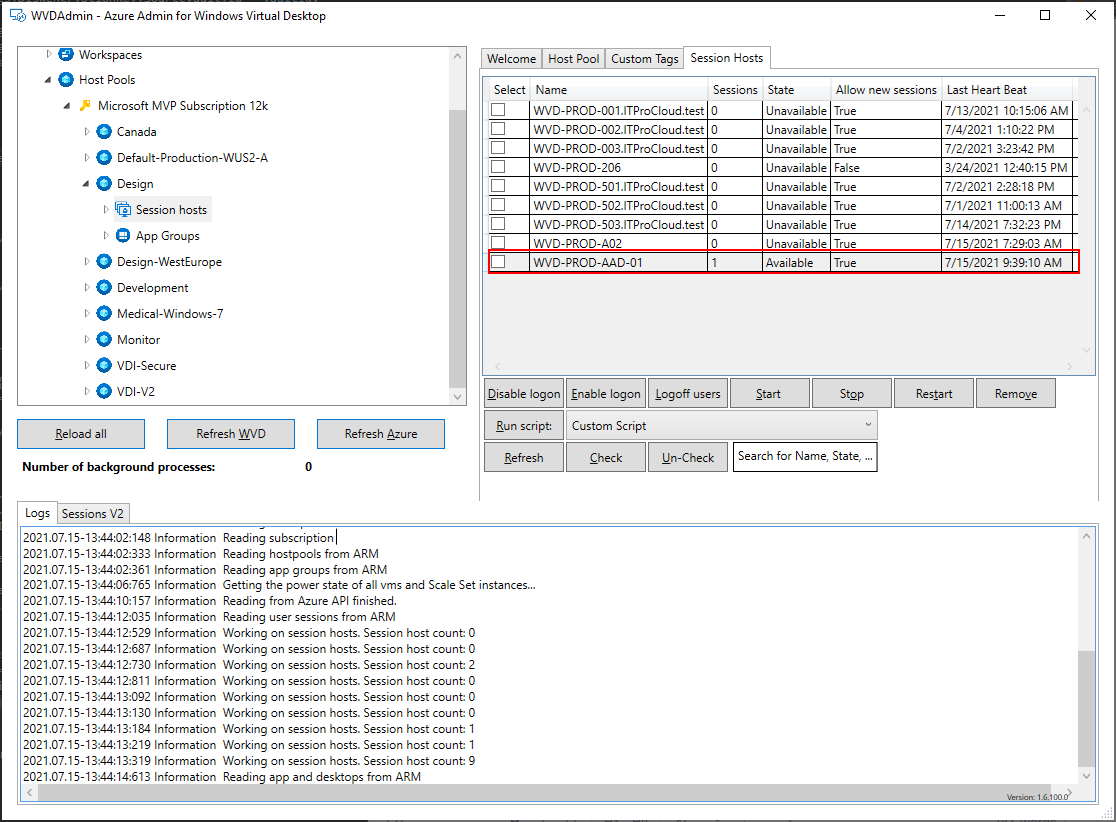Expand the App Groups node
Image resolution: width=1116 pixels, height=822 pixels.
pyautogui.click(x=106, y=236)
